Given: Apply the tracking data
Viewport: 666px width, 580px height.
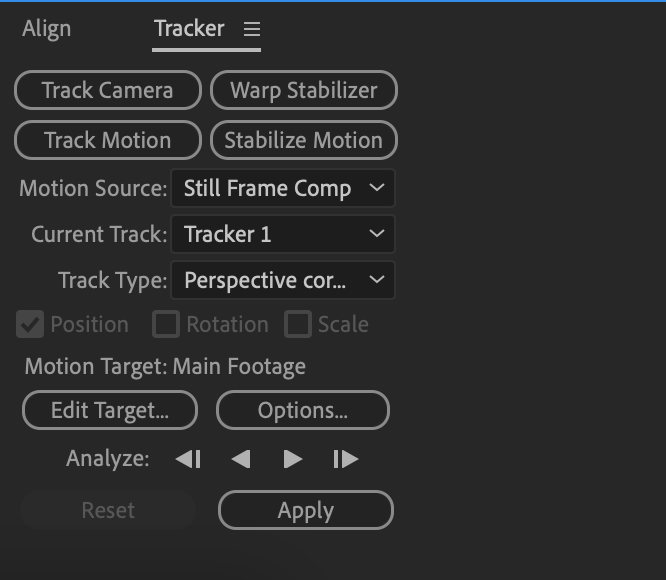Looking at the screenshot, I should click(306, 510).
